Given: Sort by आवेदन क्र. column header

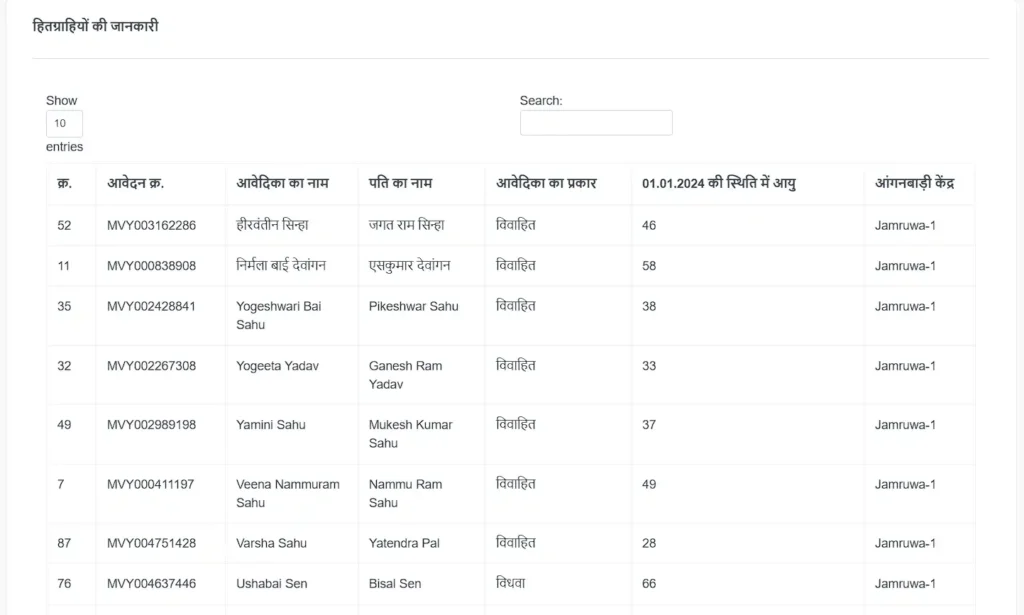Looking at the screenshot, I should pos(136,183).
